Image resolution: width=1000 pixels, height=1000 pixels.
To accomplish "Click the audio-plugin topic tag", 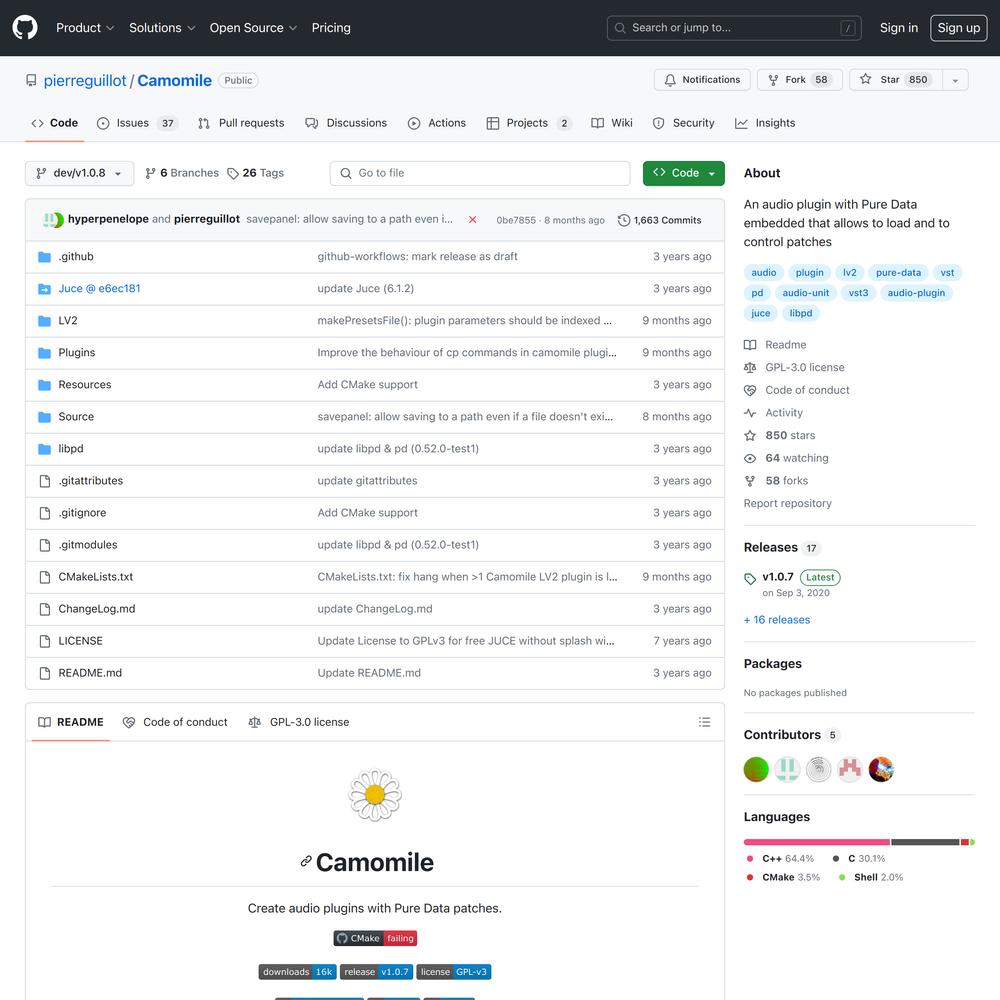I will tap(916, 293).
